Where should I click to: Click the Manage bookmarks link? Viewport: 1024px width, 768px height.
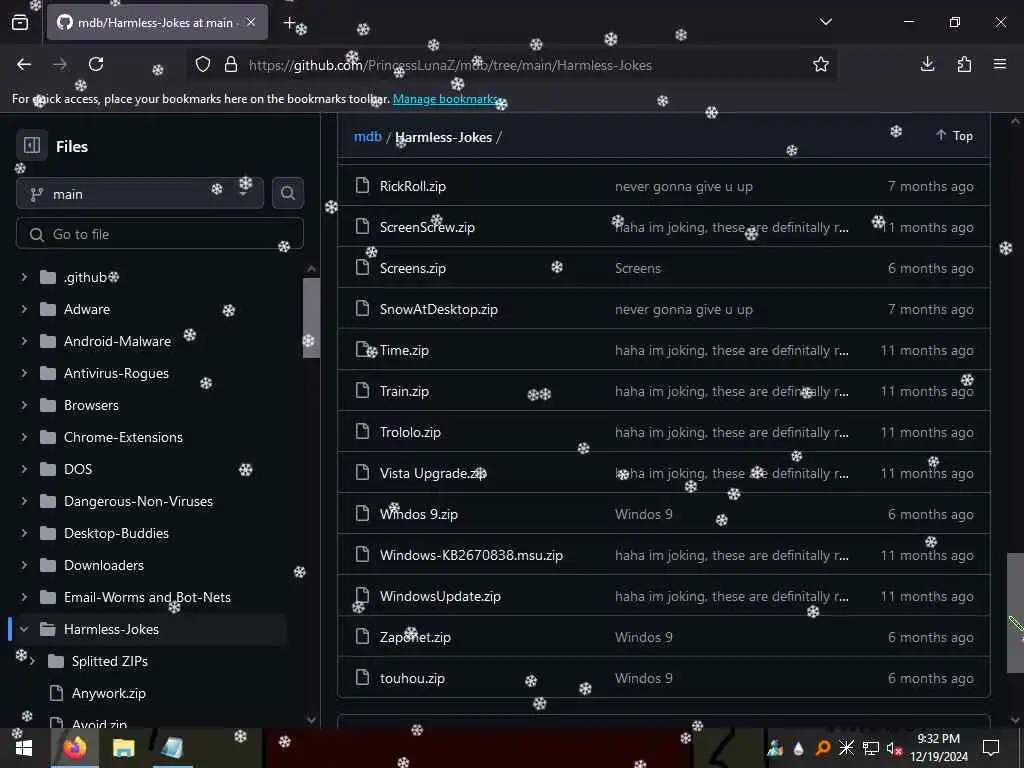click(x=445, y=99)
